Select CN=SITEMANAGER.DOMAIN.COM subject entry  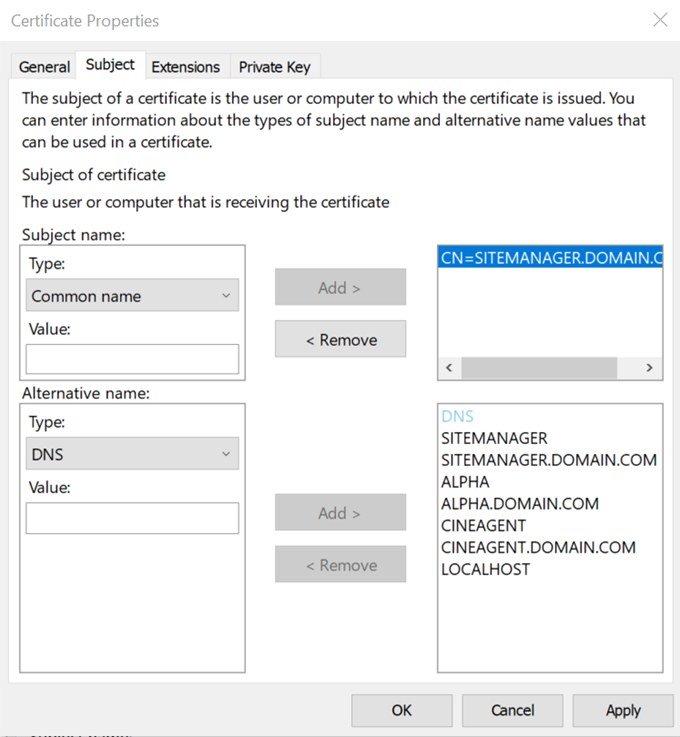coord(550,258)
